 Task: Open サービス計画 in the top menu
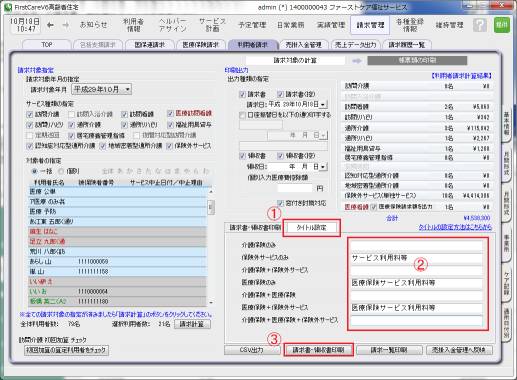tap(212, 25)
